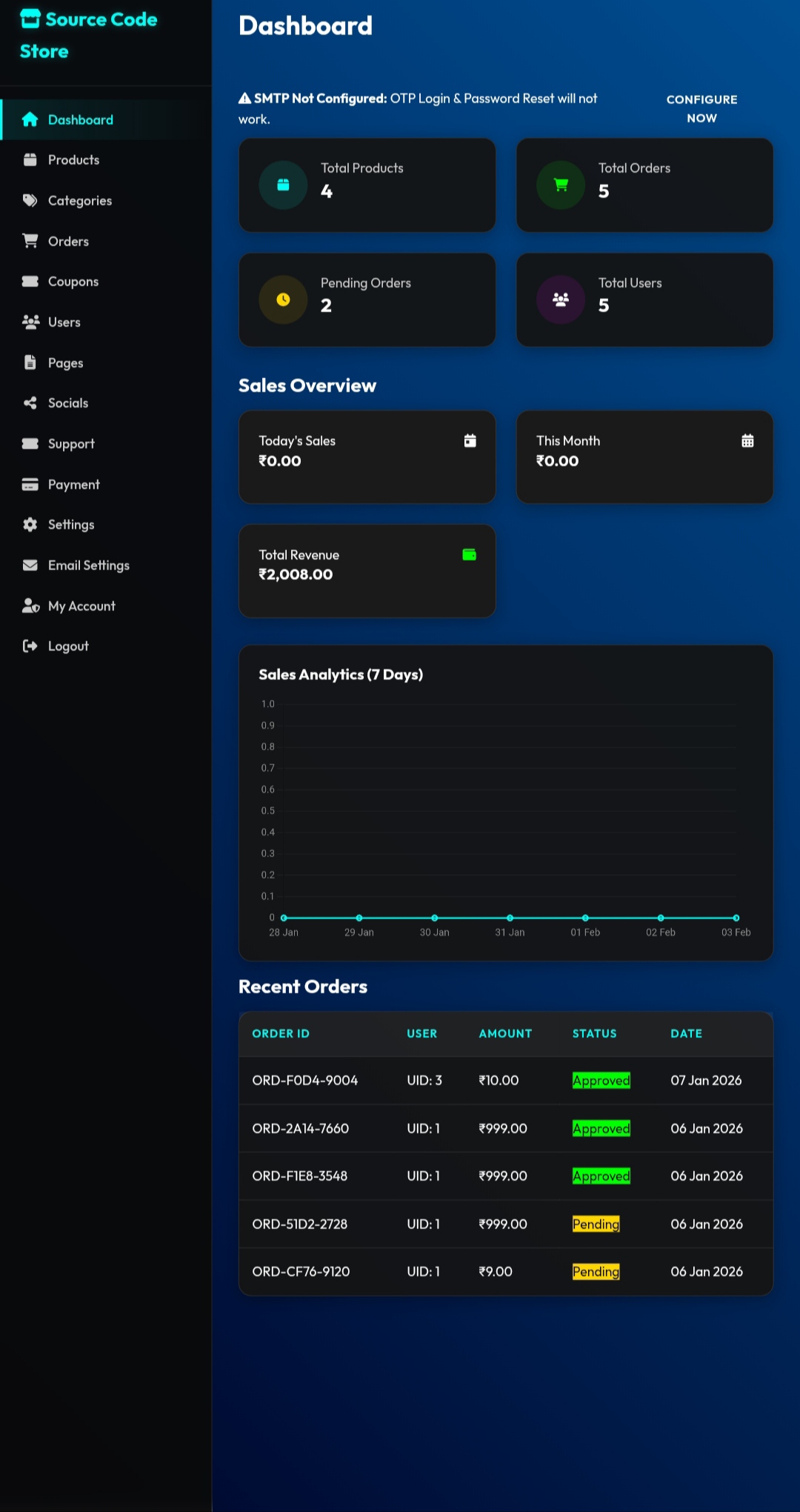Click order ID ORD-F0D4-9004
The width and height of the screenshot is (800, 1512).
(304, 1080)
